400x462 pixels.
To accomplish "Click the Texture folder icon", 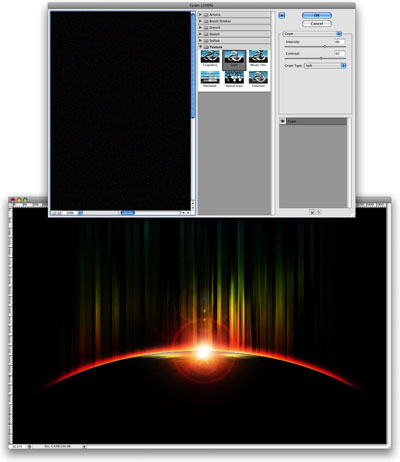I will tap(206, 47).
